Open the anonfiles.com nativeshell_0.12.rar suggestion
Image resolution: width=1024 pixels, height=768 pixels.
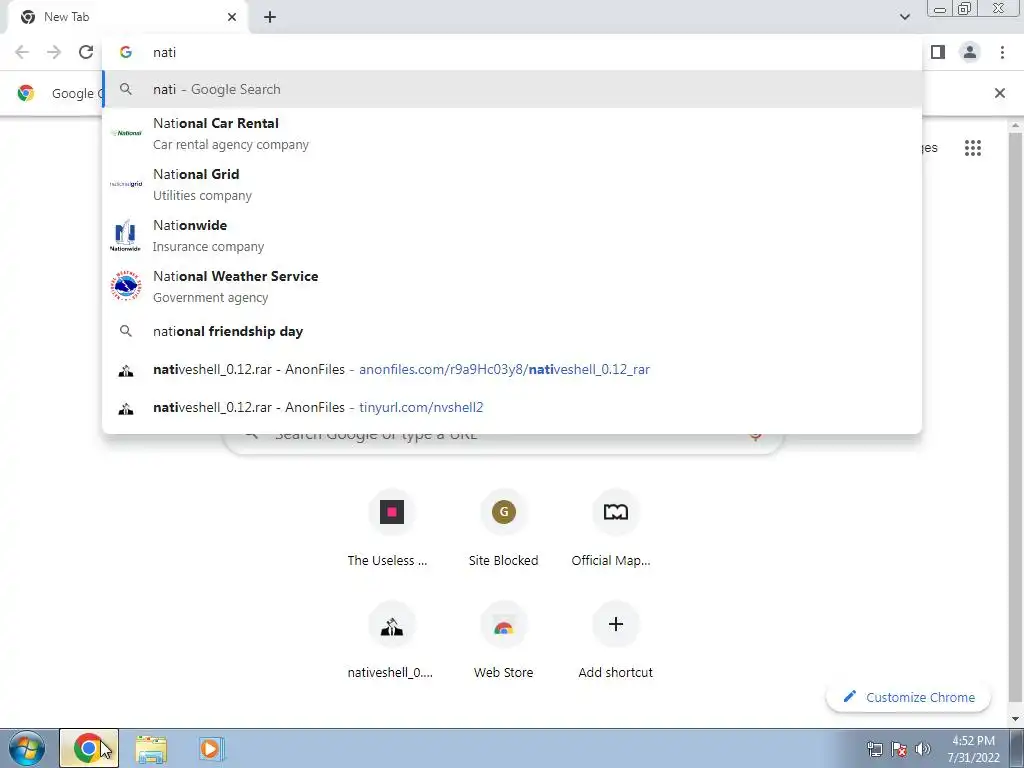pos(512,369)
